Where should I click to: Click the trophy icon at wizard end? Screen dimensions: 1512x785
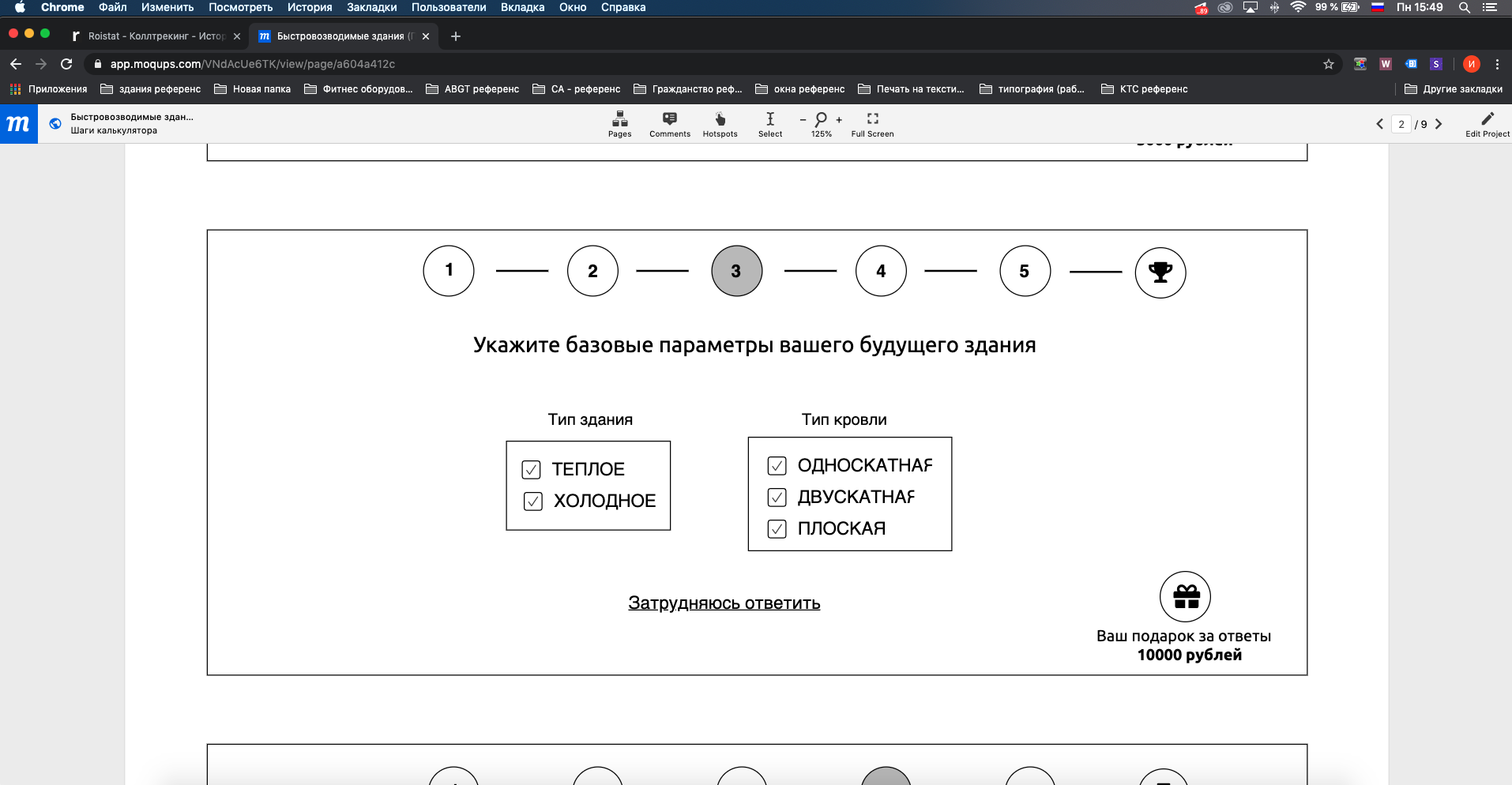(1160, 272)
